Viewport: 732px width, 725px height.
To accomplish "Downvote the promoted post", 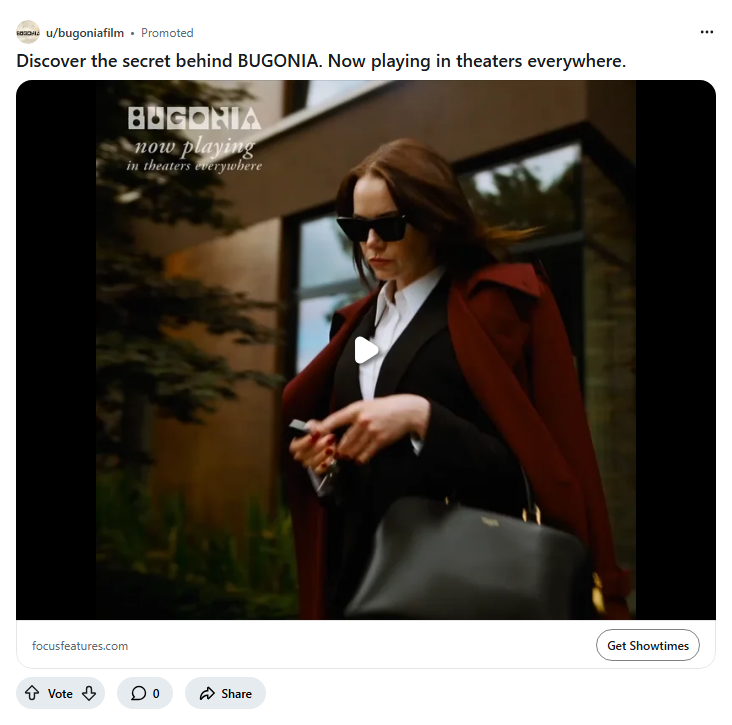I will point(89,693).
